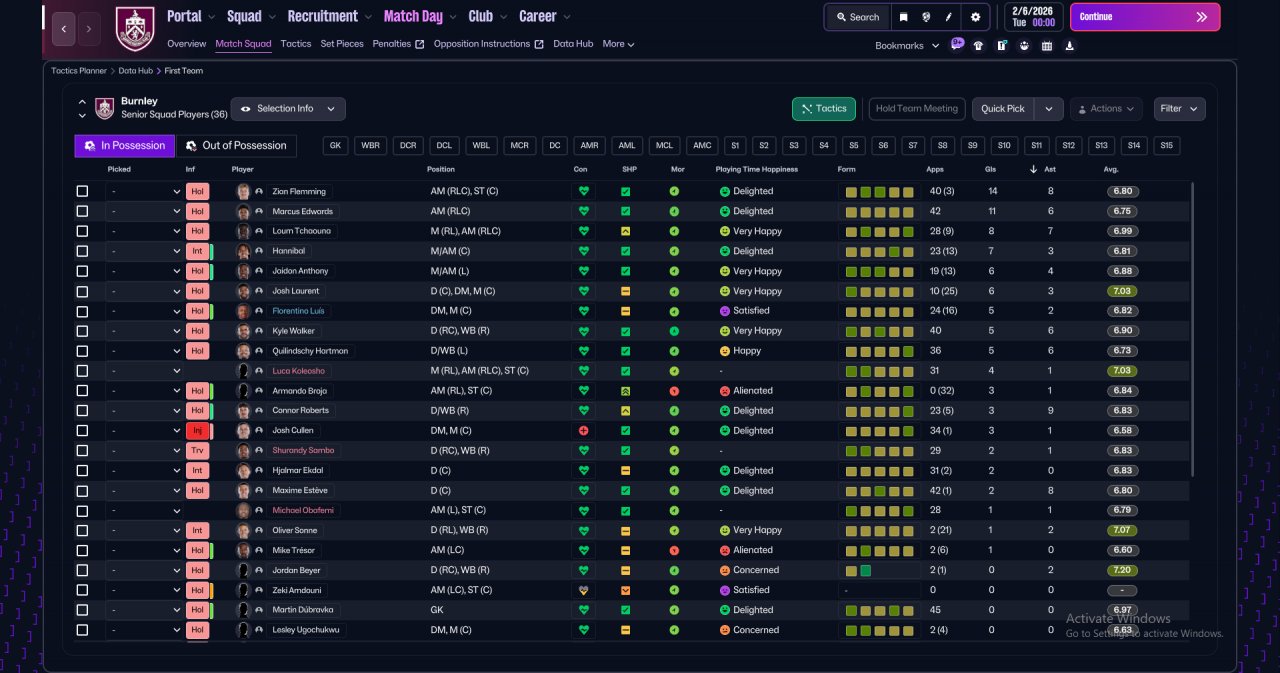Open the calendar icon in bookmarks bar
This screenshot has height=673, width=1280.
[x=1047, y=45]
